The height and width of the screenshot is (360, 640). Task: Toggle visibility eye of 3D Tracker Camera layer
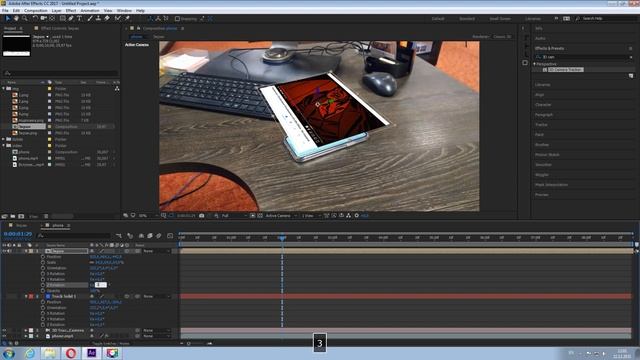click(x=4, y=330)
